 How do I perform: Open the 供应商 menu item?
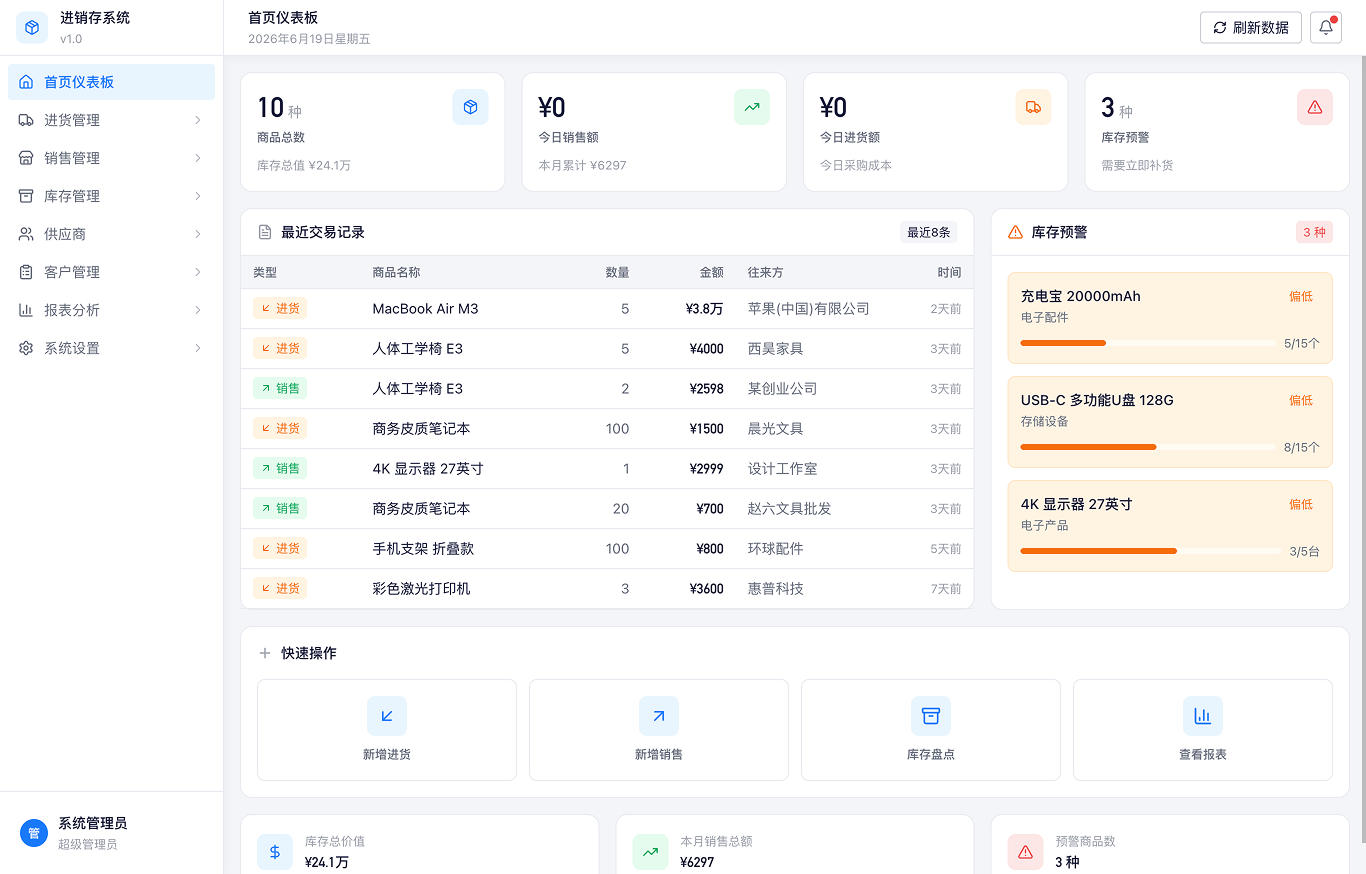click(111, 234)
